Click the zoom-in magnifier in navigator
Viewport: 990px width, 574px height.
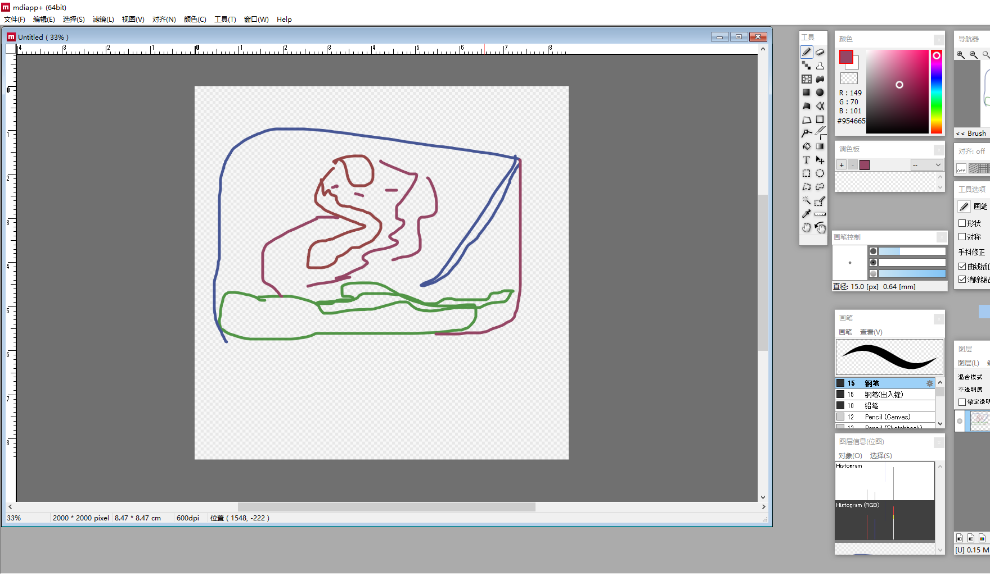(x=962, y=54)
